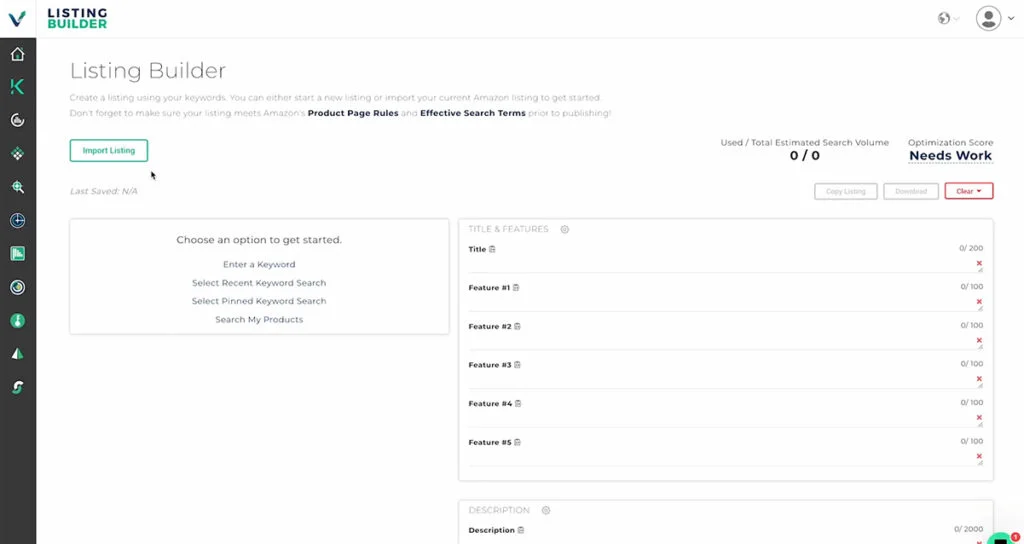The height and width of the screenshot is (544, 1024).
Task: Click the Copy Listing button
Action: (846, 191)
